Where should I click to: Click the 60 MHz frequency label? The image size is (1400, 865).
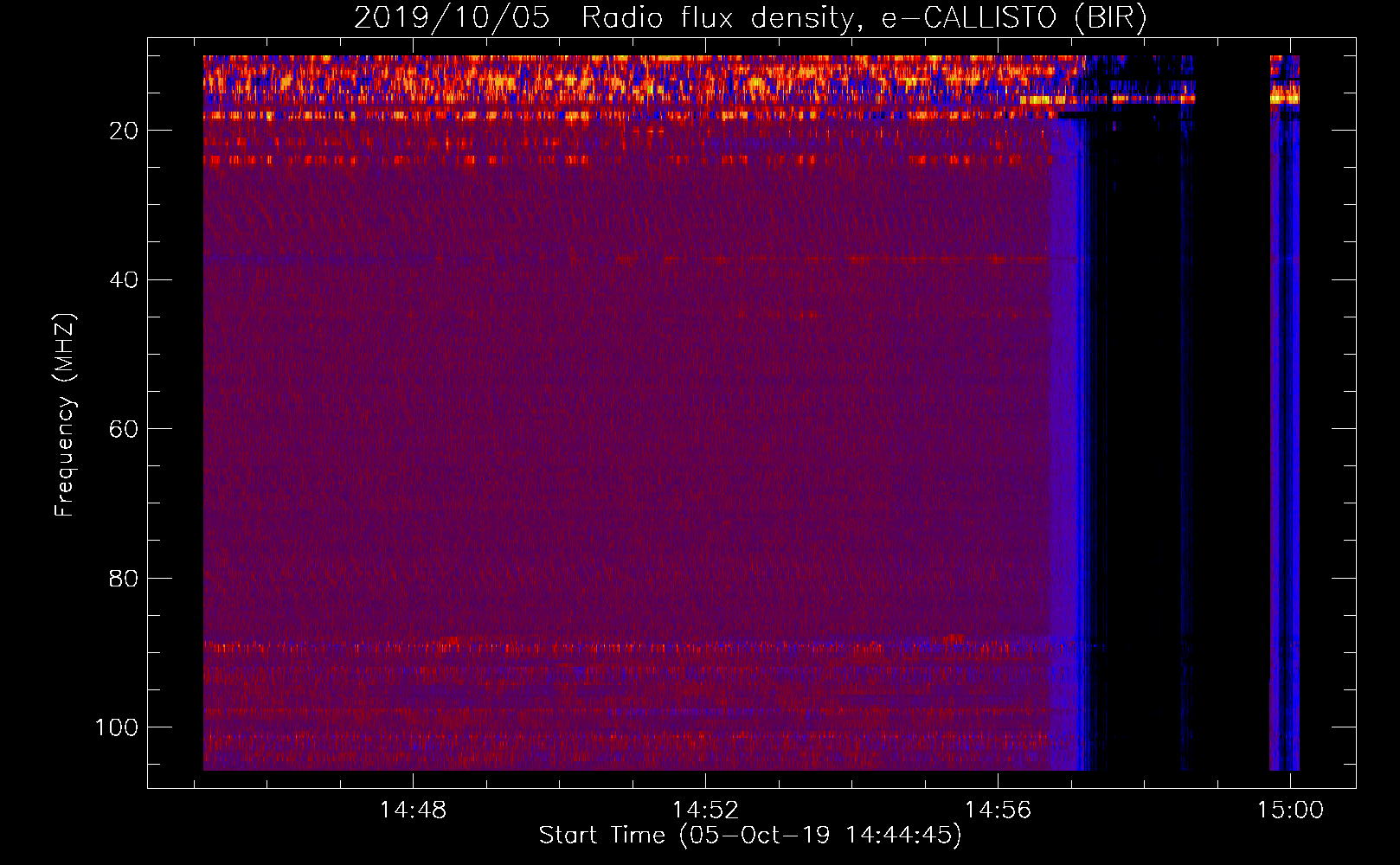124,429
